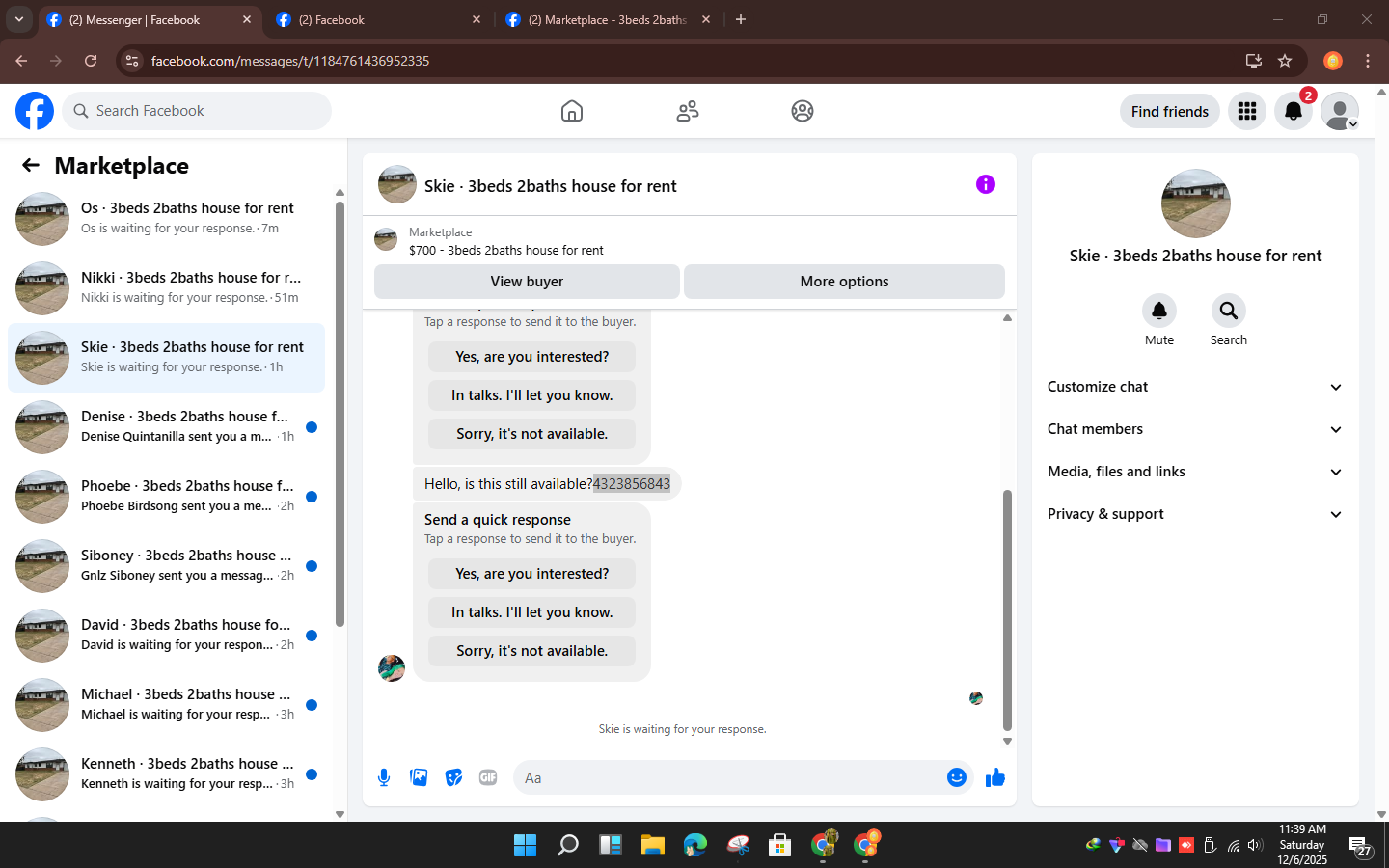Open Chrome three-dot menu
This screenshot has width=1389, height=868.
coord(1368,61)
